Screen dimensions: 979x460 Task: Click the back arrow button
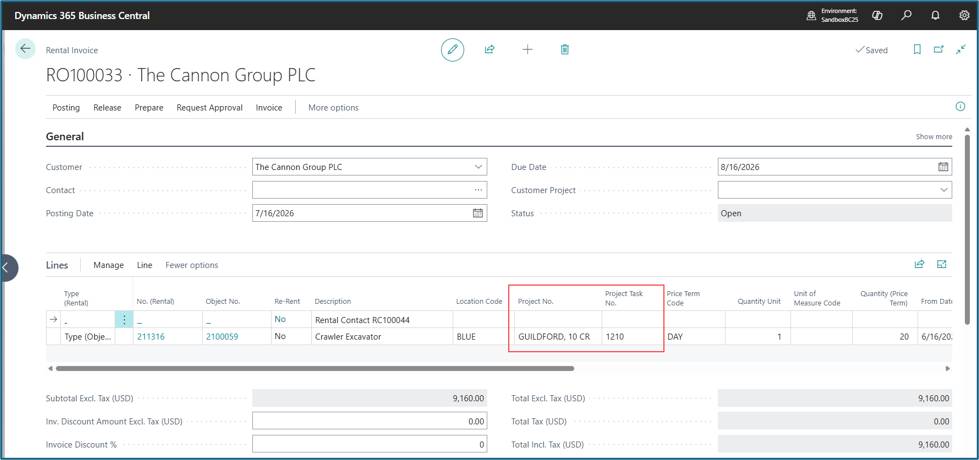pos(25,49)
